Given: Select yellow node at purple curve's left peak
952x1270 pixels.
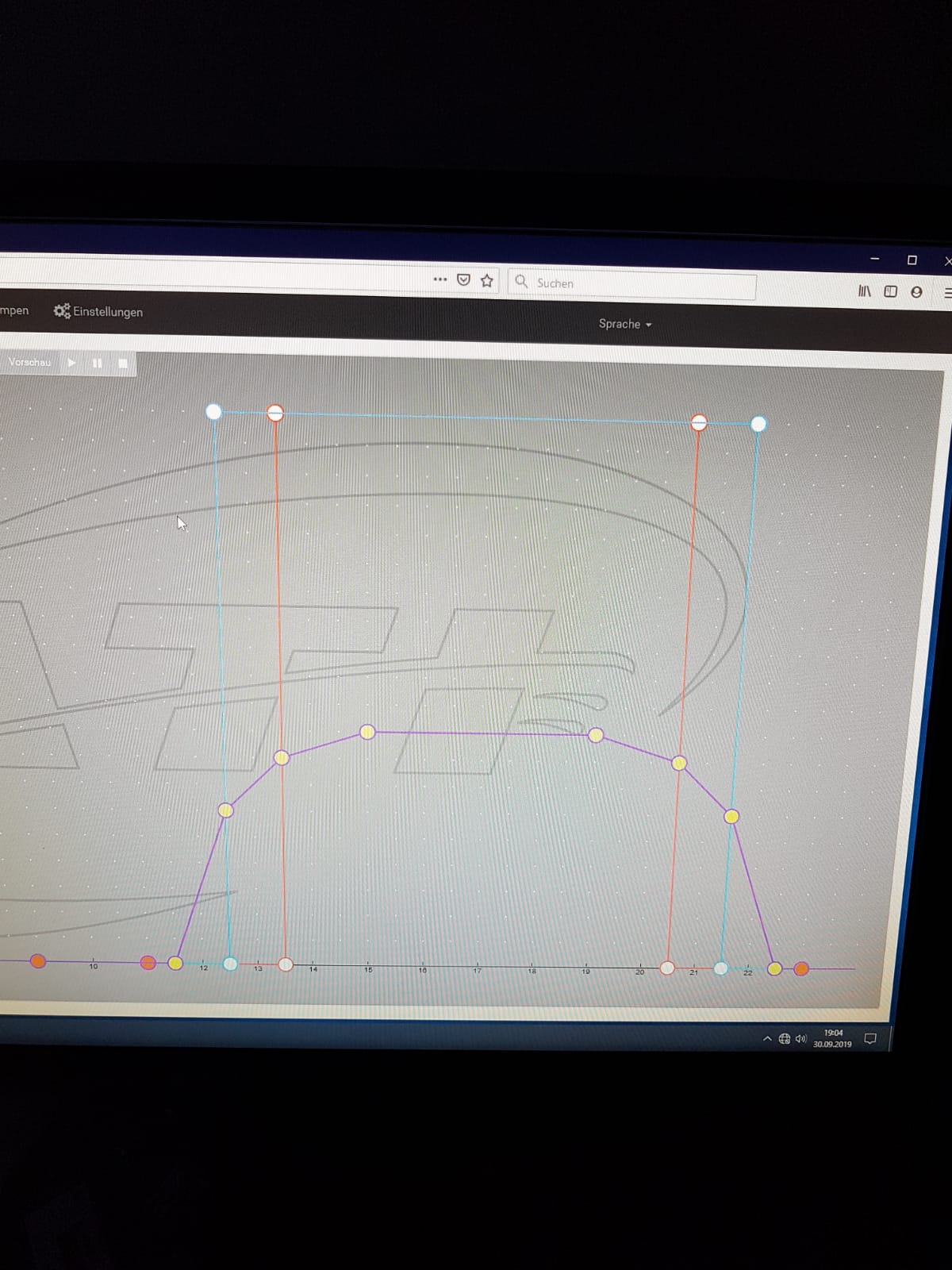Looking at the screenshot, I should pyautogui.click(x=367, y=732).
